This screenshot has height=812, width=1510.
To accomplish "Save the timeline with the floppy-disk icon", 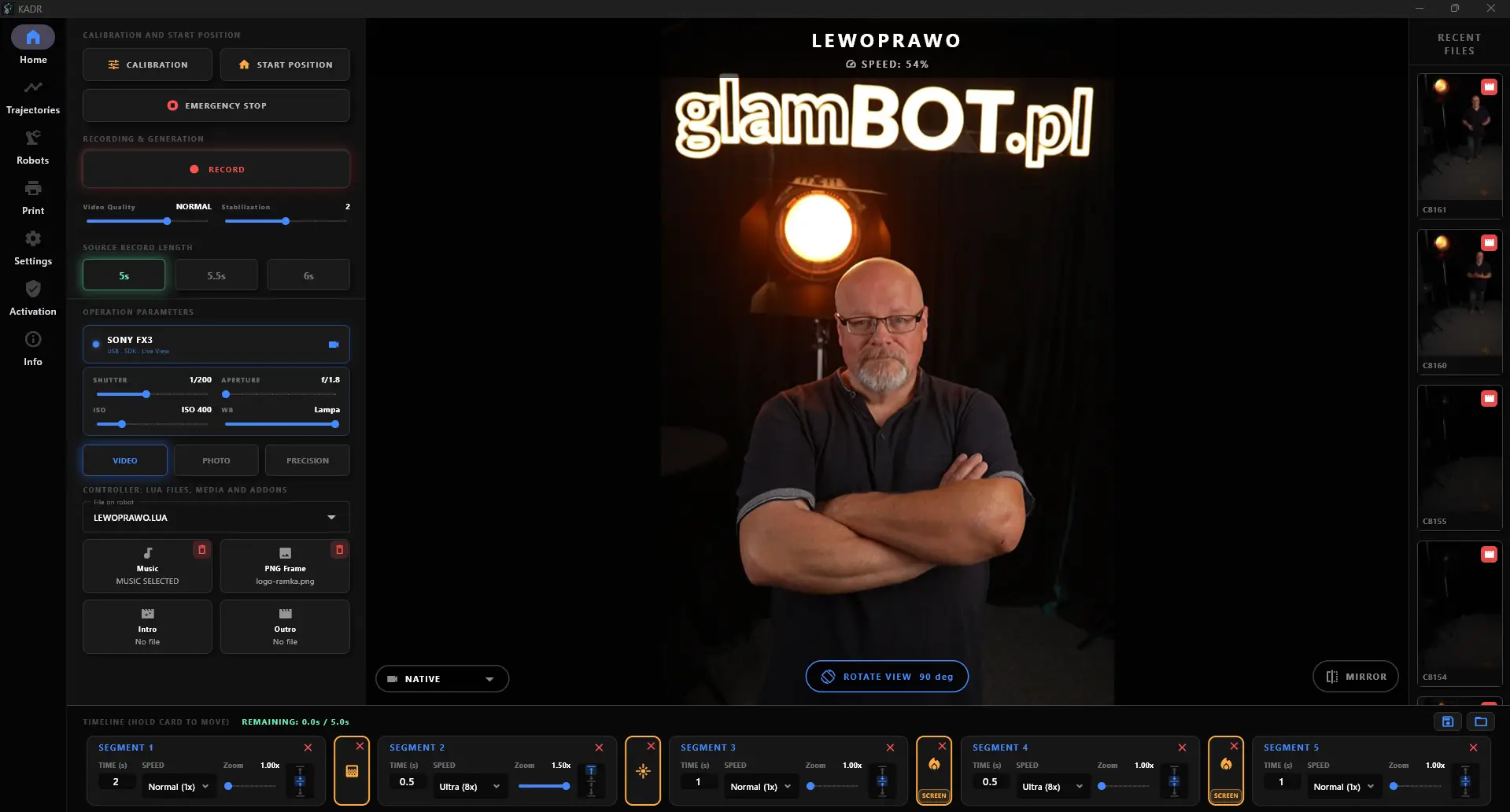I will click(1448, 722).
